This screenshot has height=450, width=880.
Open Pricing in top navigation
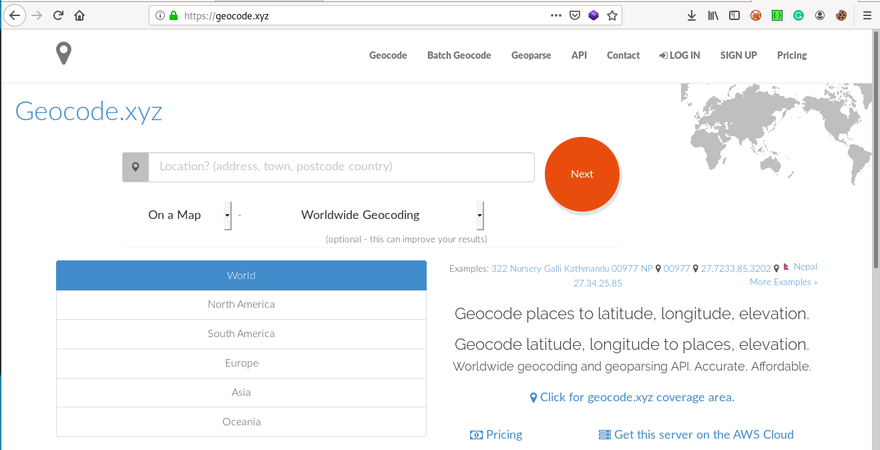[792, 56]
